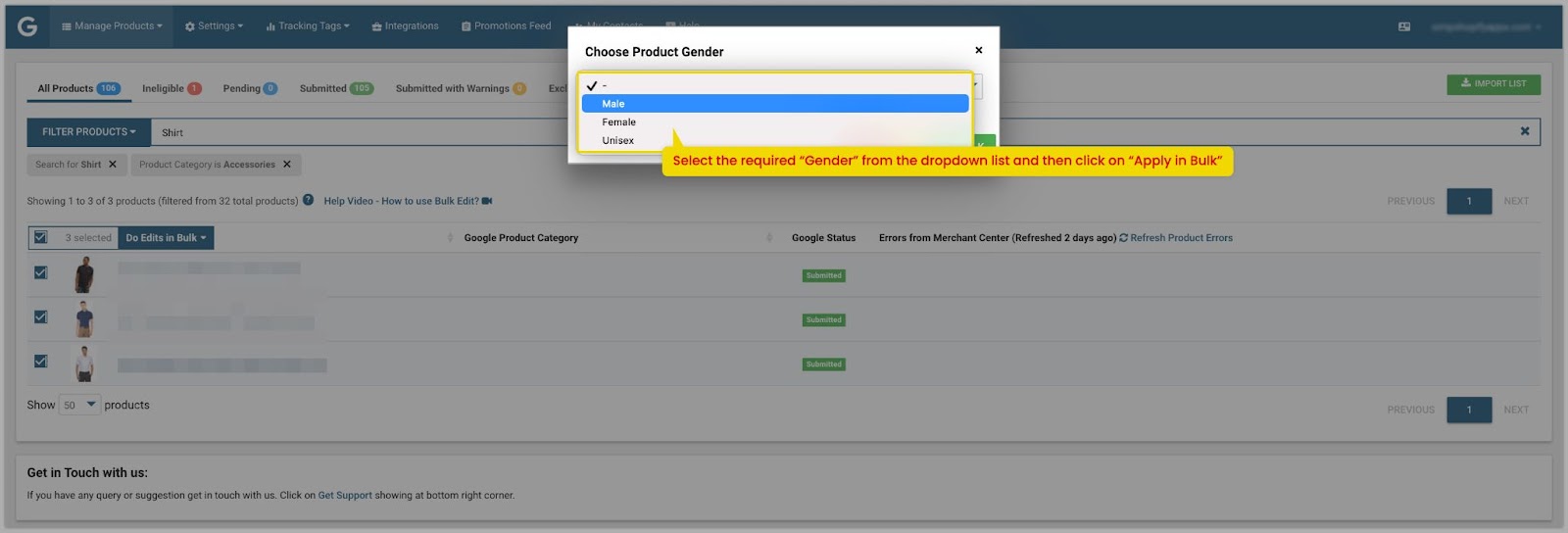
Task: Uncheck the third product row checkbox
Action: coord(40,361)
